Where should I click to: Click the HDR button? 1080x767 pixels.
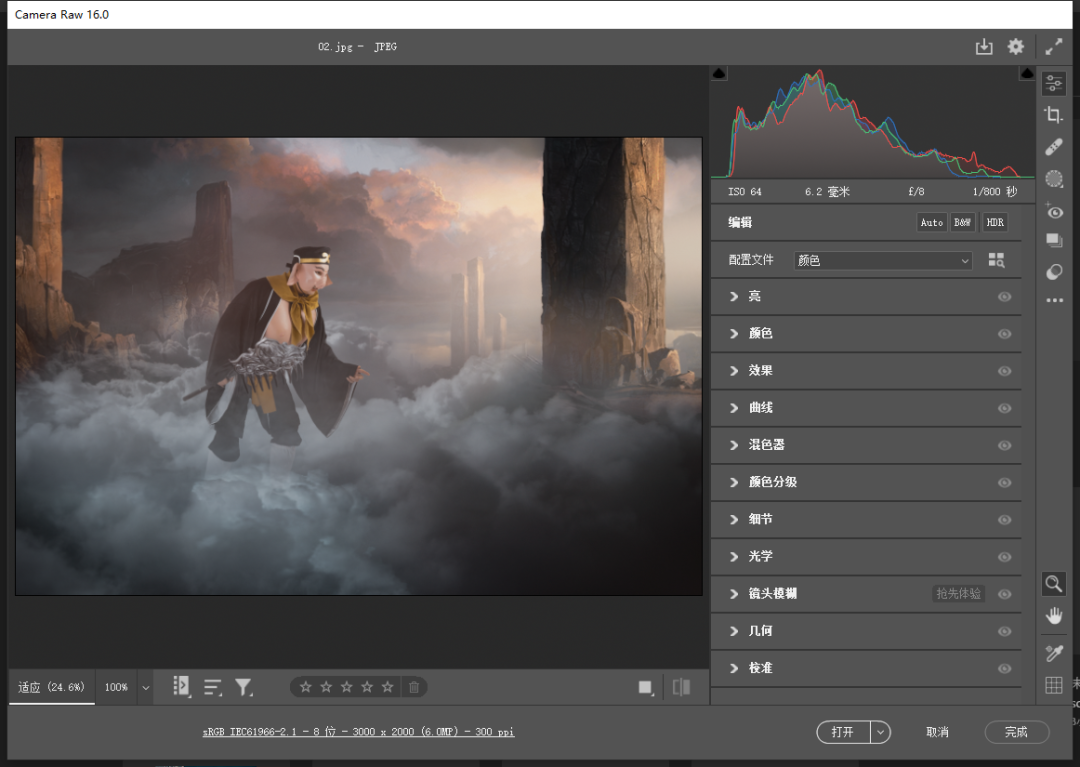[995, 222]
